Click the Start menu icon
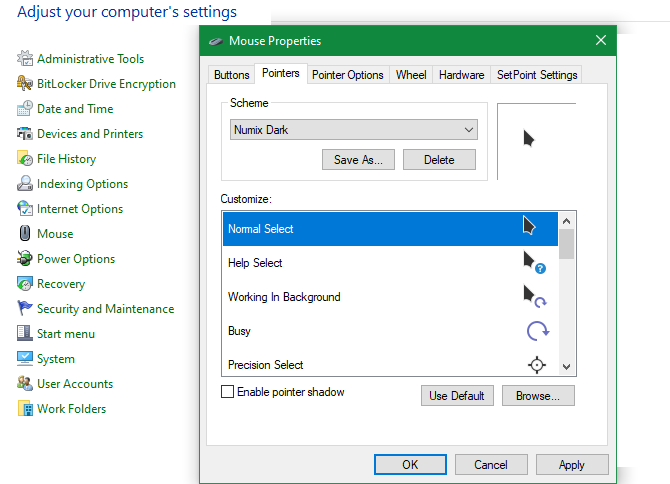The width and height of the screenshot is (670, 484). click(x=25, y=333)
